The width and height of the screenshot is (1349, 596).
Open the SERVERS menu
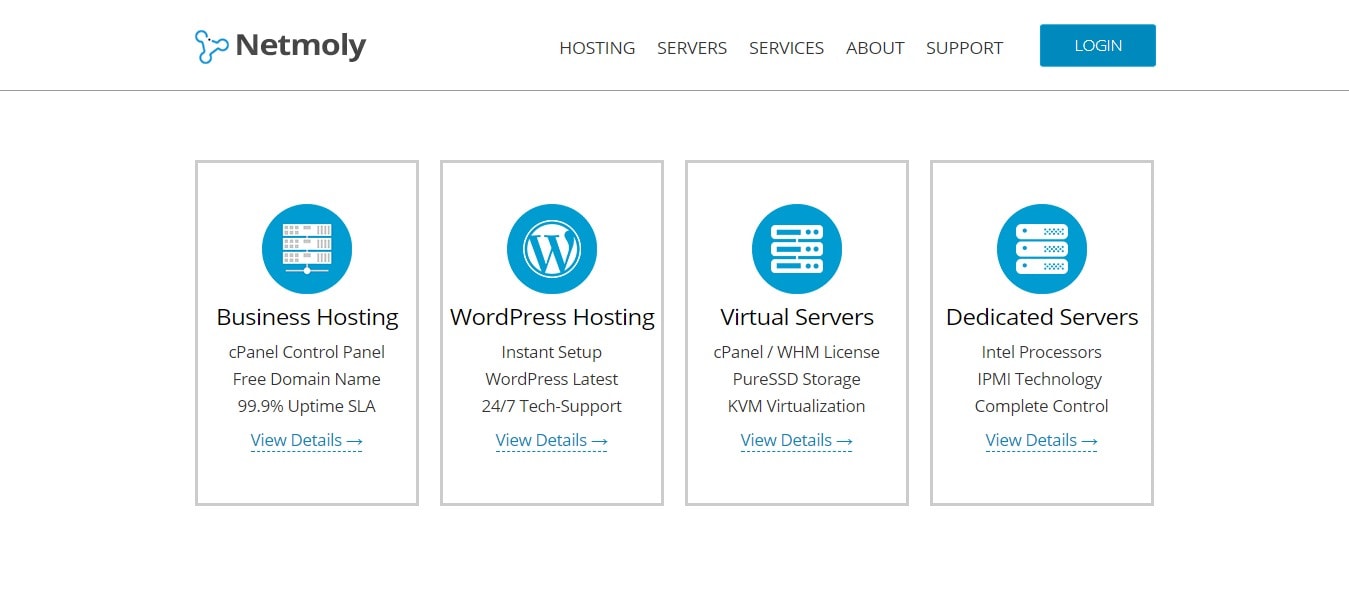[x=692, y=48]
